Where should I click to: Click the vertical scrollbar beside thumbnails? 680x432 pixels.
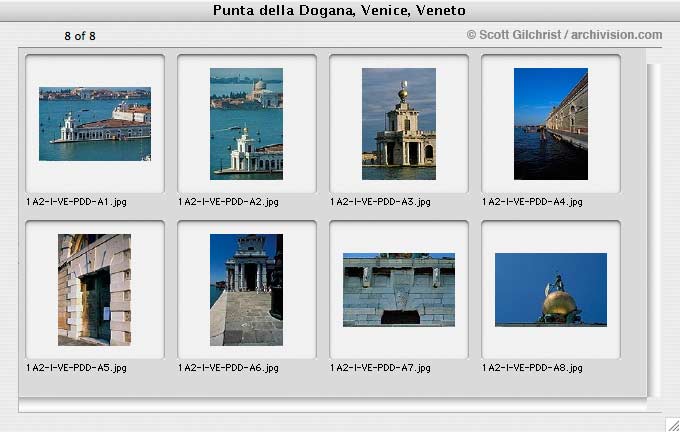coord(654,230)
